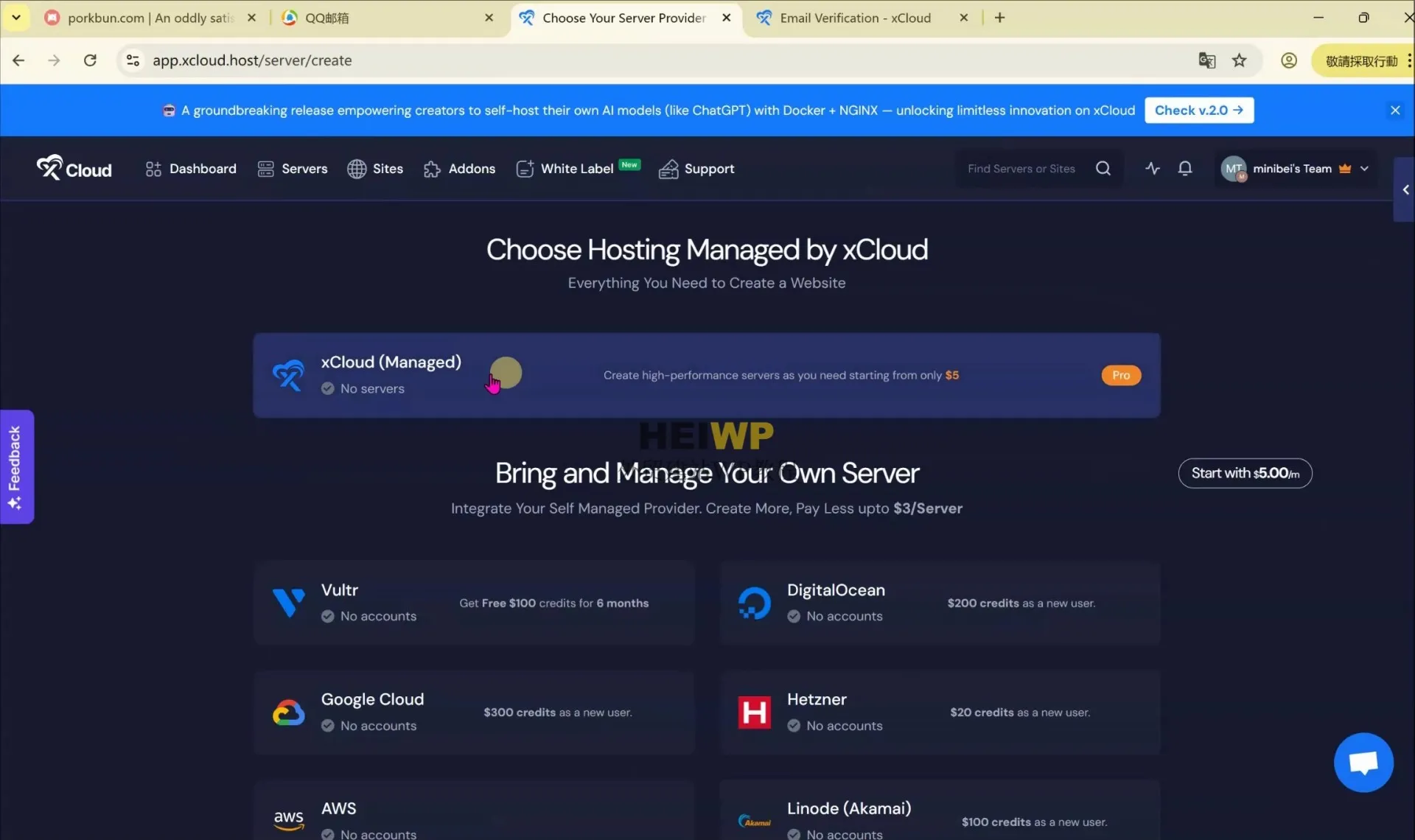Dismiss the AI models announcement banner
Image resolution: width=1415 pixels, height=840 pixels.
[1395, 110]
